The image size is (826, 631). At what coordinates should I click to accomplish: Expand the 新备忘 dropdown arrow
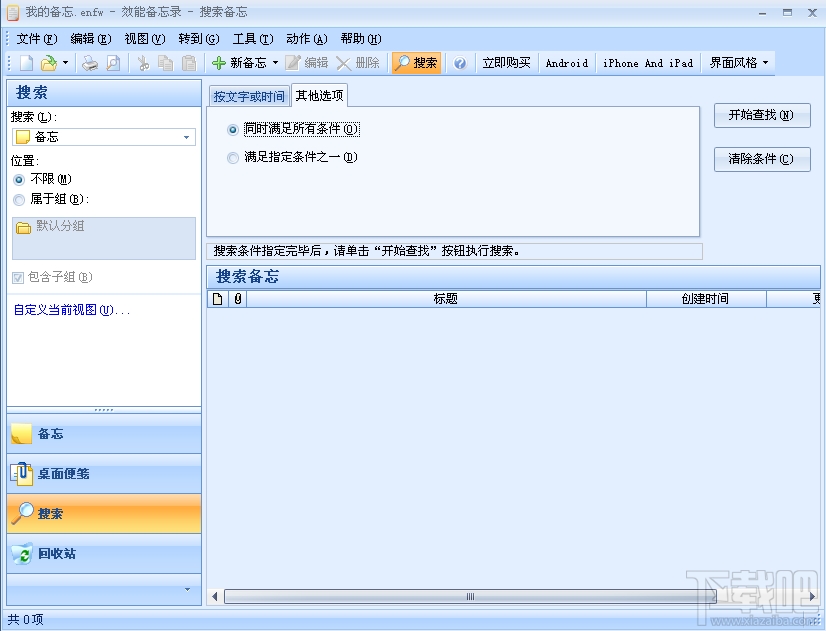coord(276,63)
